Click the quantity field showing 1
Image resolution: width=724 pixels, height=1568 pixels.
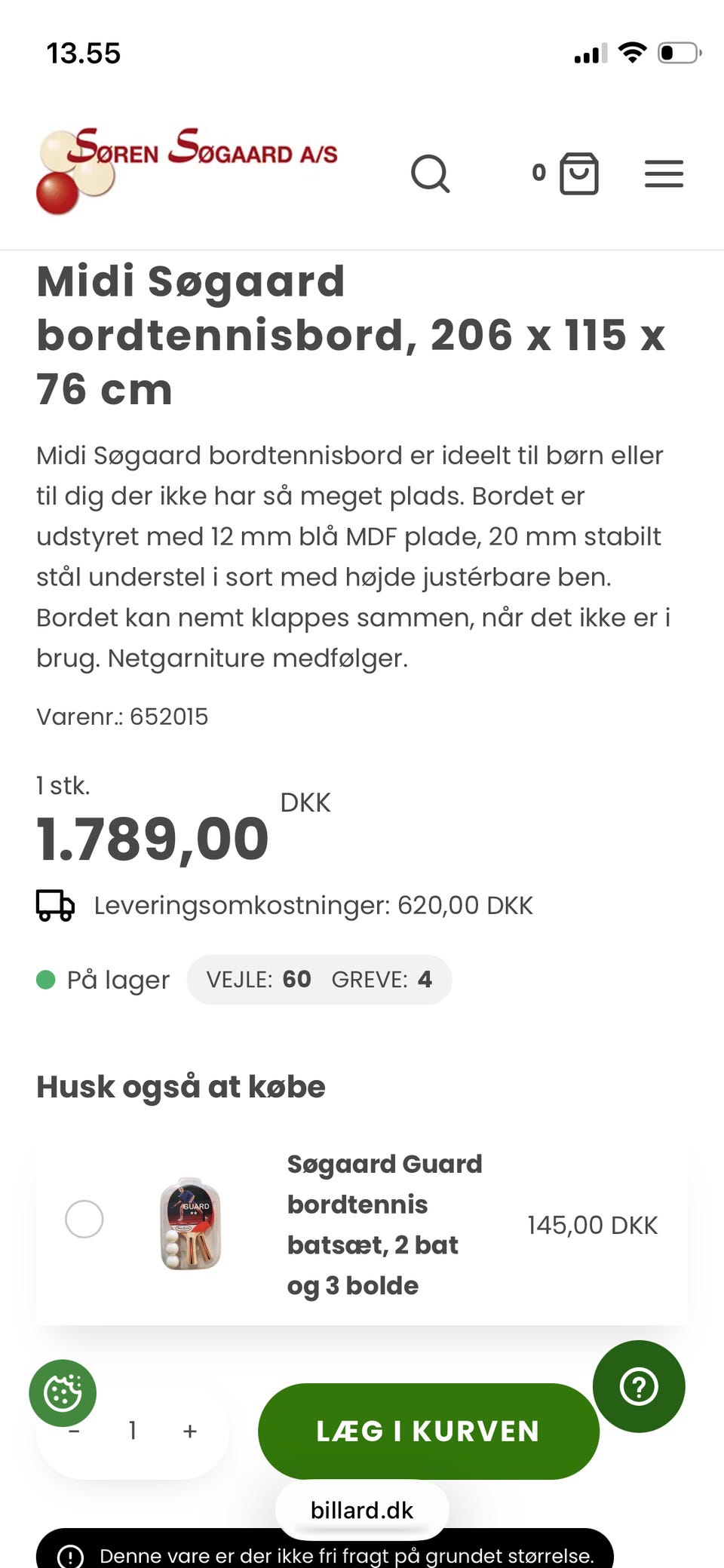coord(133,1431)
